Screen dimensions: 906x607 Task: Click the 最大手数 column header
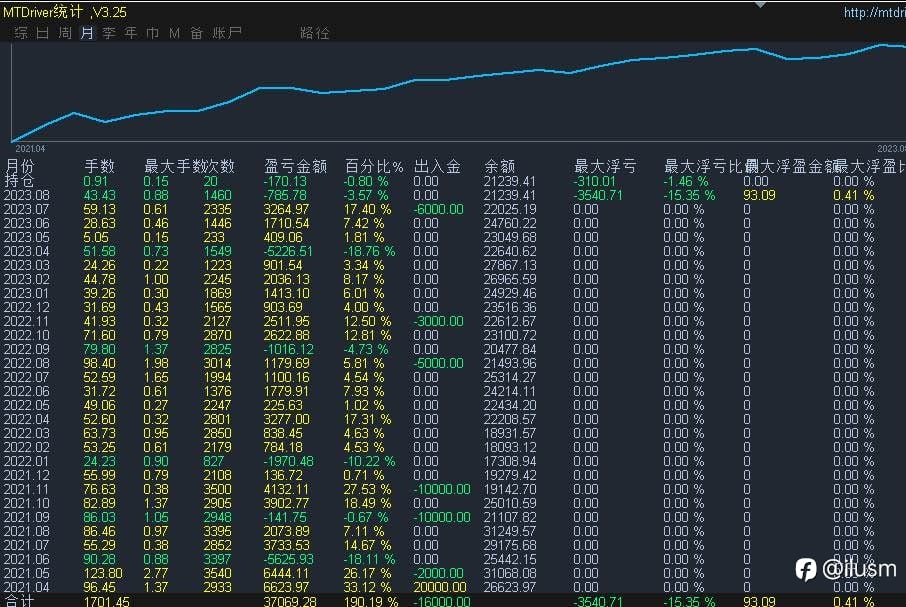[174, 166]
